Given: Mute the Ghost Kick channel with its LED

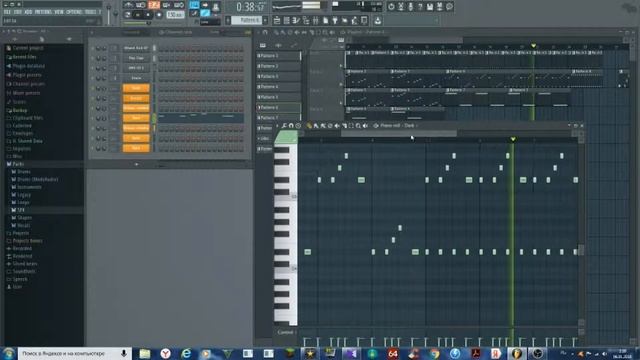Looking at the screenshot, I should 93,48.
